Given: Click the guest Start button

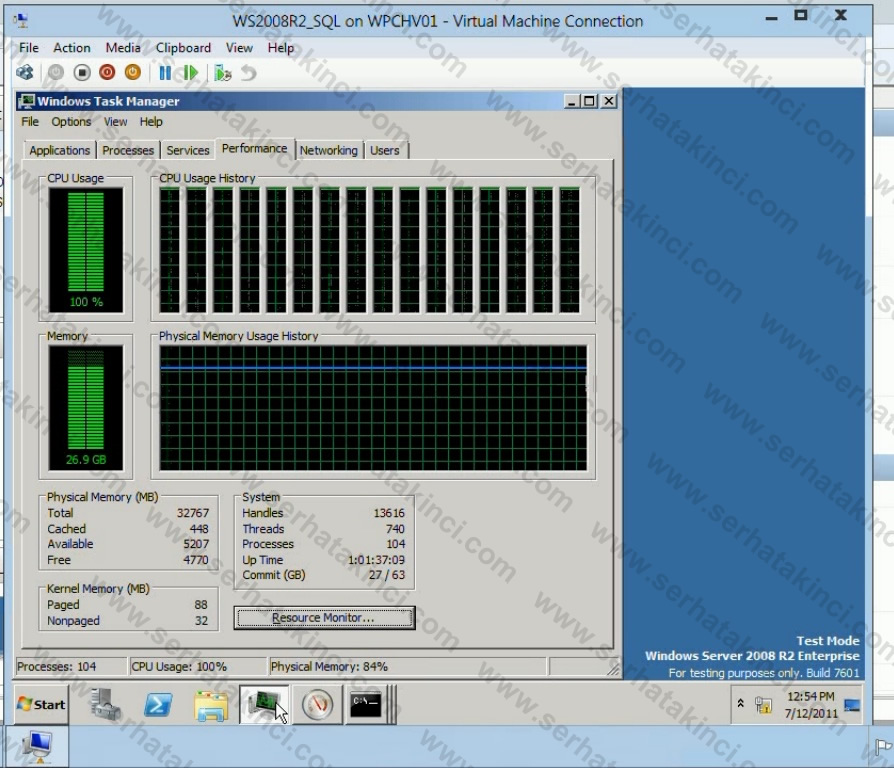Looking at the screenshot, I should 41,705.
